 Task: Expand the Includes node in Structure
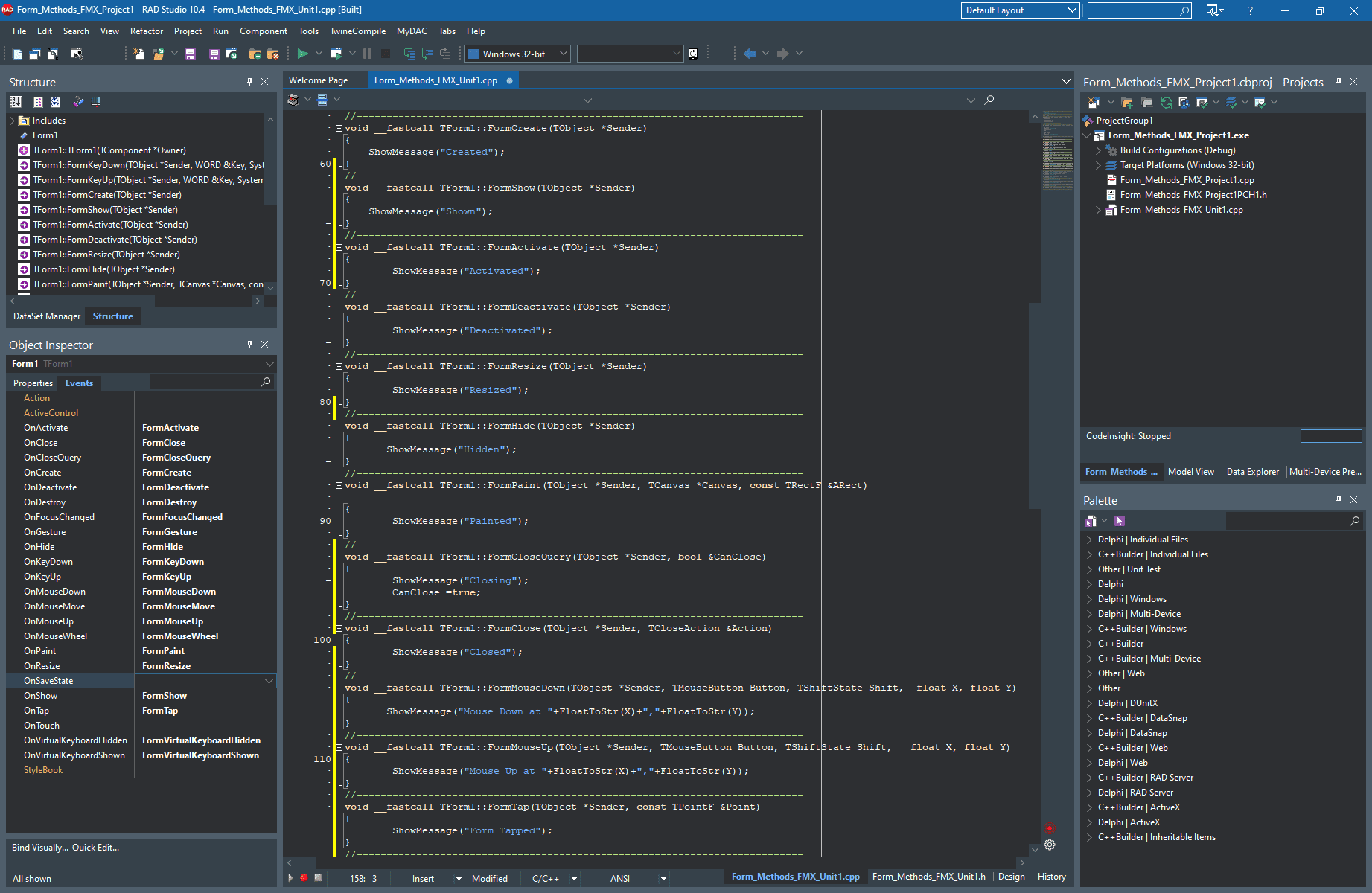tap(12, 121)
